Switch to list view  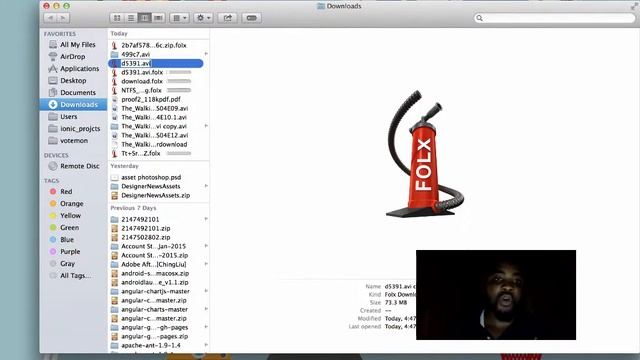[131, 18]
